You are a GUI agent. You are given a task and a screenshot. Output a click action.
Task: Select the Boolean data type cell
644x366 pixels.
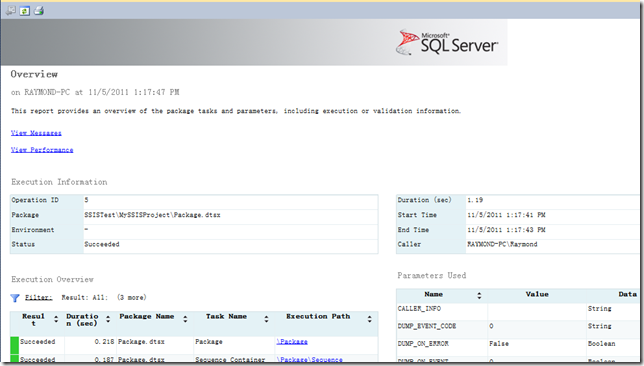pyautogui.click(x=601, y=344)
